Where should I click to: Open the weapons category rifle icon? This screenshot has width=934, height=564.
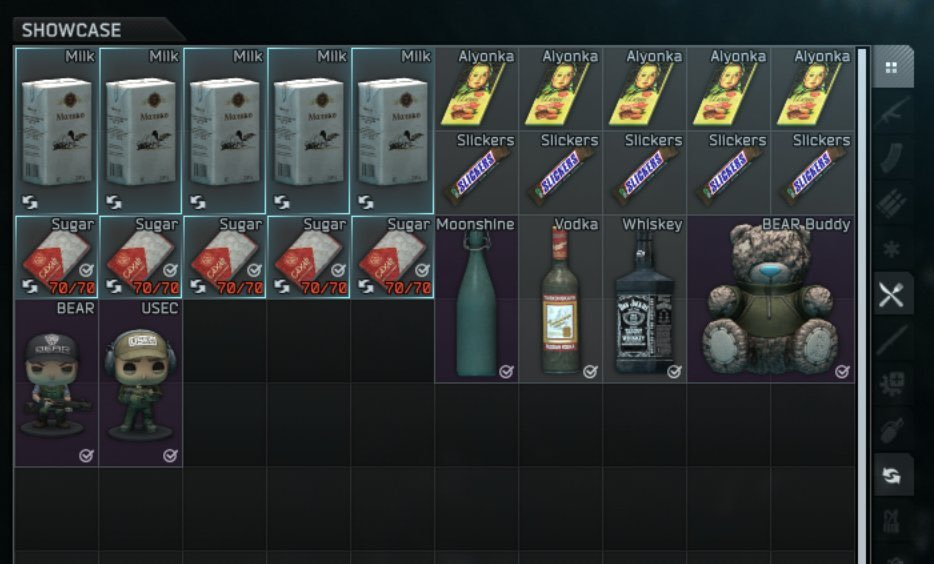tap(892, 111)
